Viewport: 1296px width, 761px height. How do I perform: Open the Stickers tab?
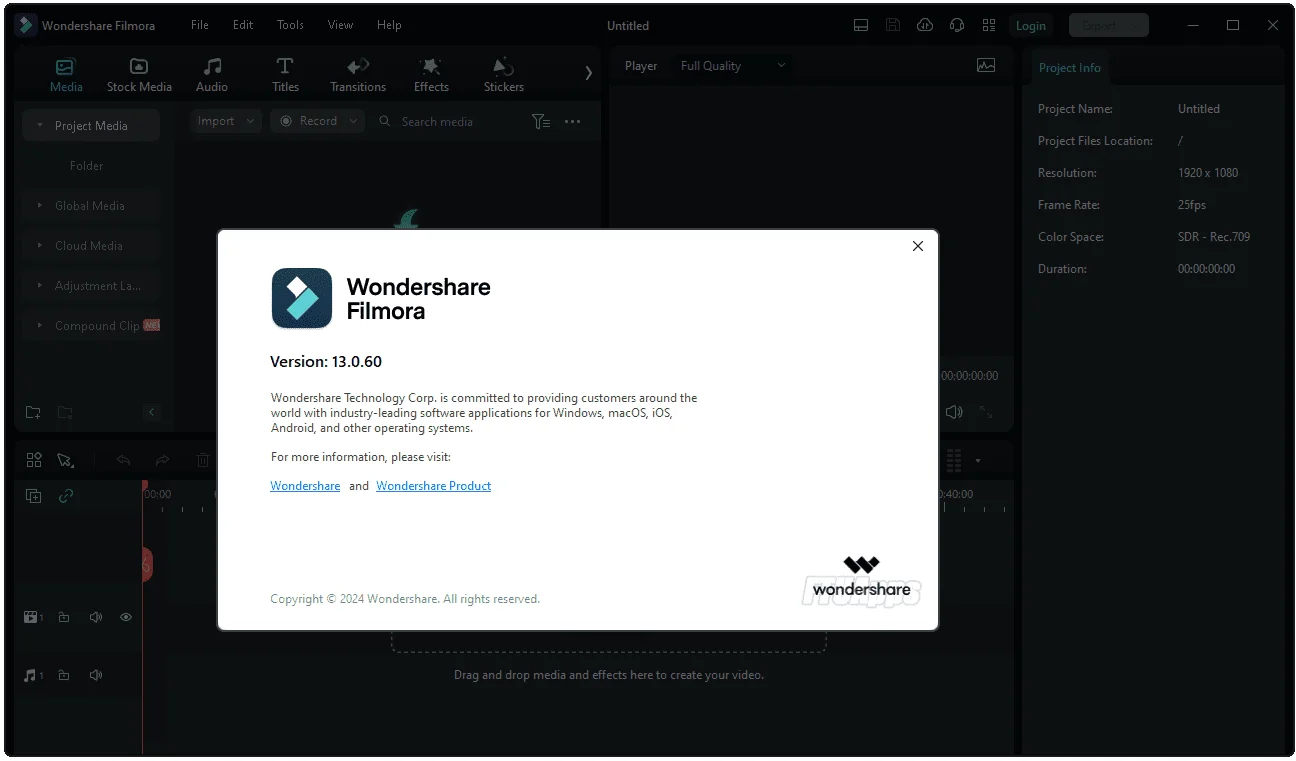[x=504, y=75]
